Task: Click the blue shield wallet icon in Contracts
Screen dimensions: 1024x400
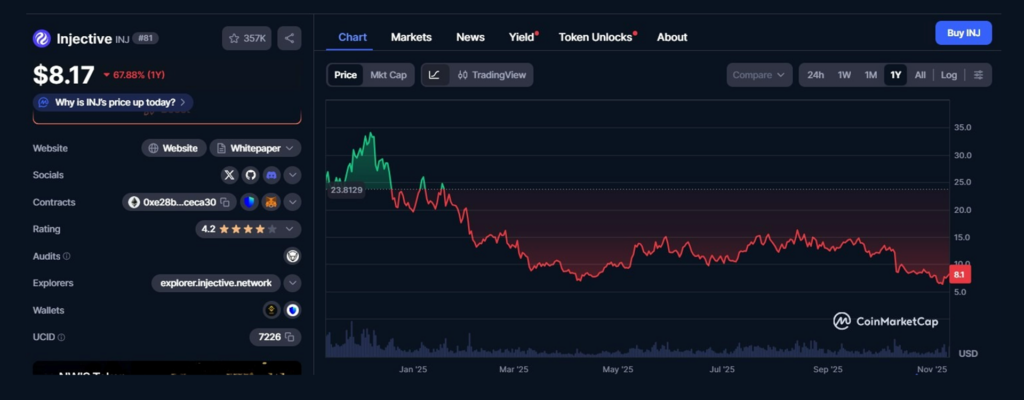Action: point(249,203)
